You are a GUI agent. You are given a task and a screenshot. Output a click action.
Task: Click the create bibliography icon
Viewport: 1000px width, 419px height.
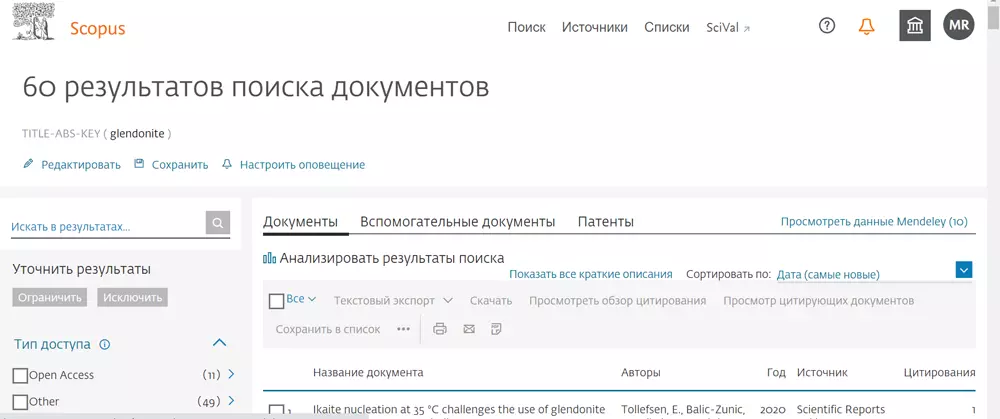point(497,329)
